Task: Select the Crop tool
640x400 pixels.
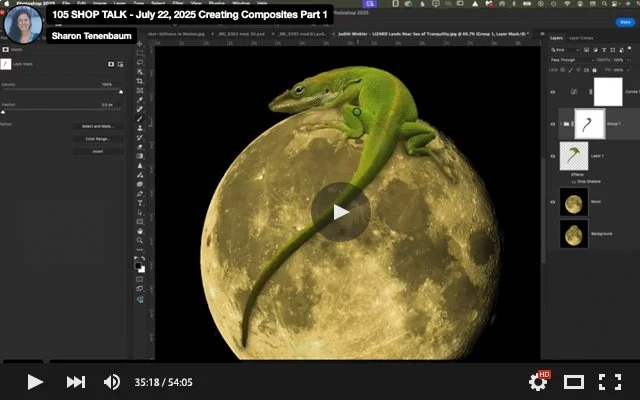Action: 140,81
